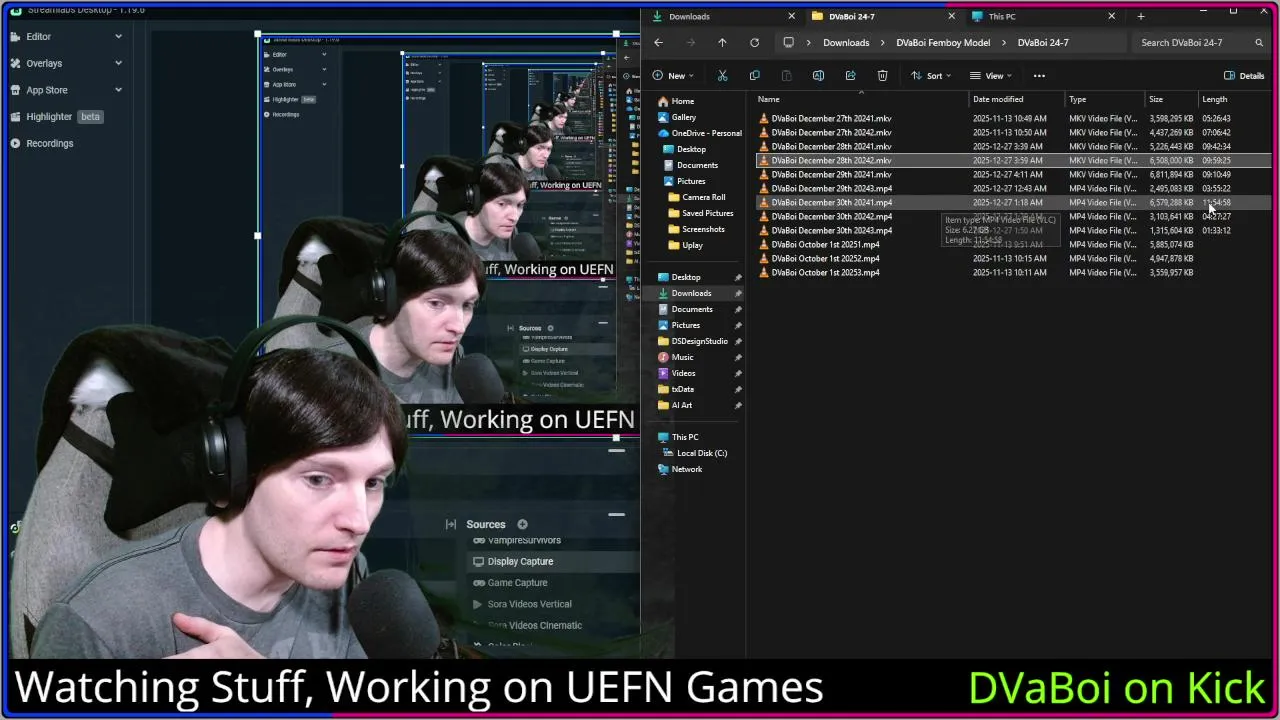This screenshot has height=720, width=1280.
Task: Expand the Overlays section chevron
Action: 118,63
